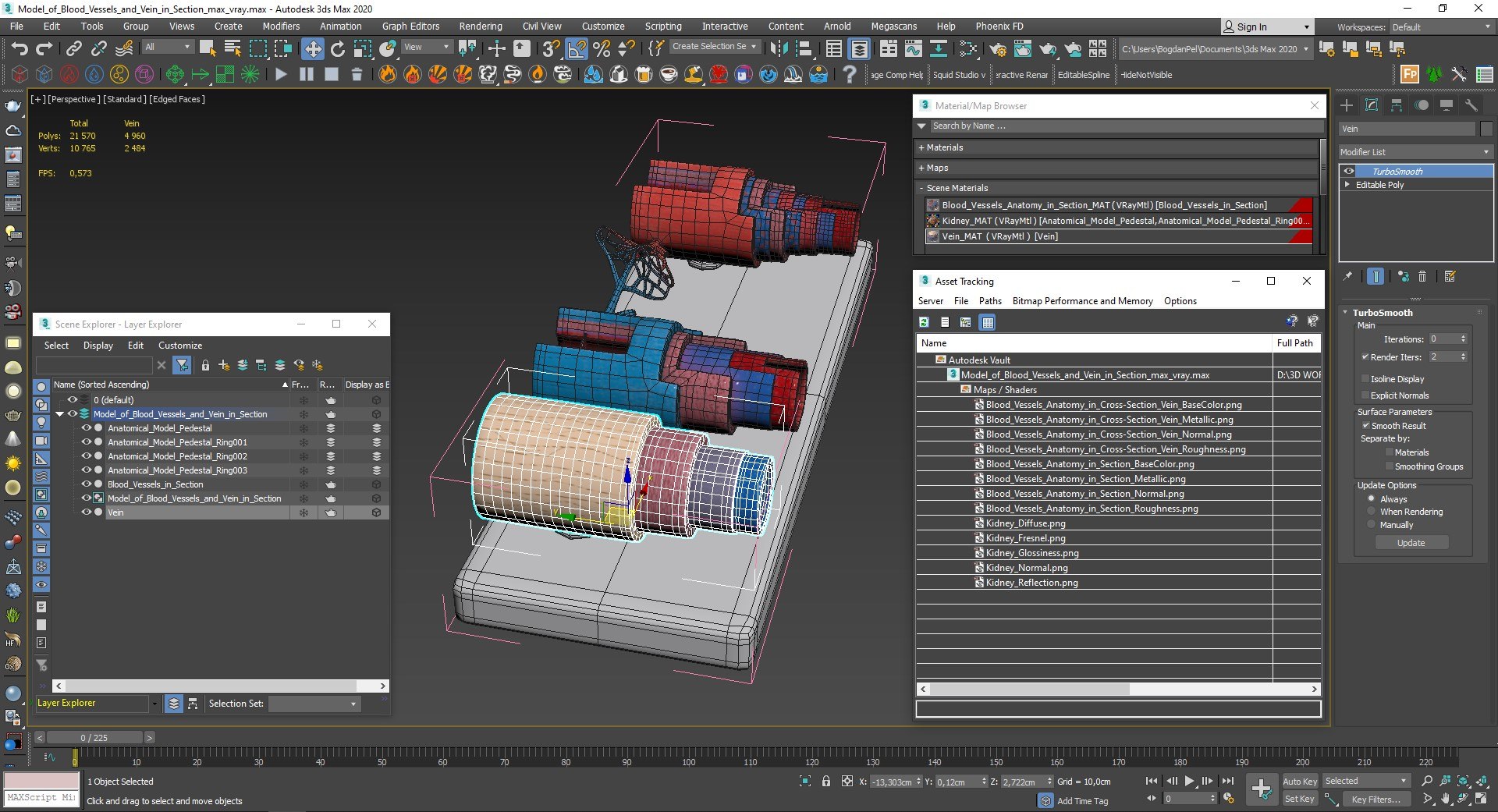This screenshot has height=812, width=1498.
Task: Click the Undo arrow in the main toolbar
Action: point(19,48)
